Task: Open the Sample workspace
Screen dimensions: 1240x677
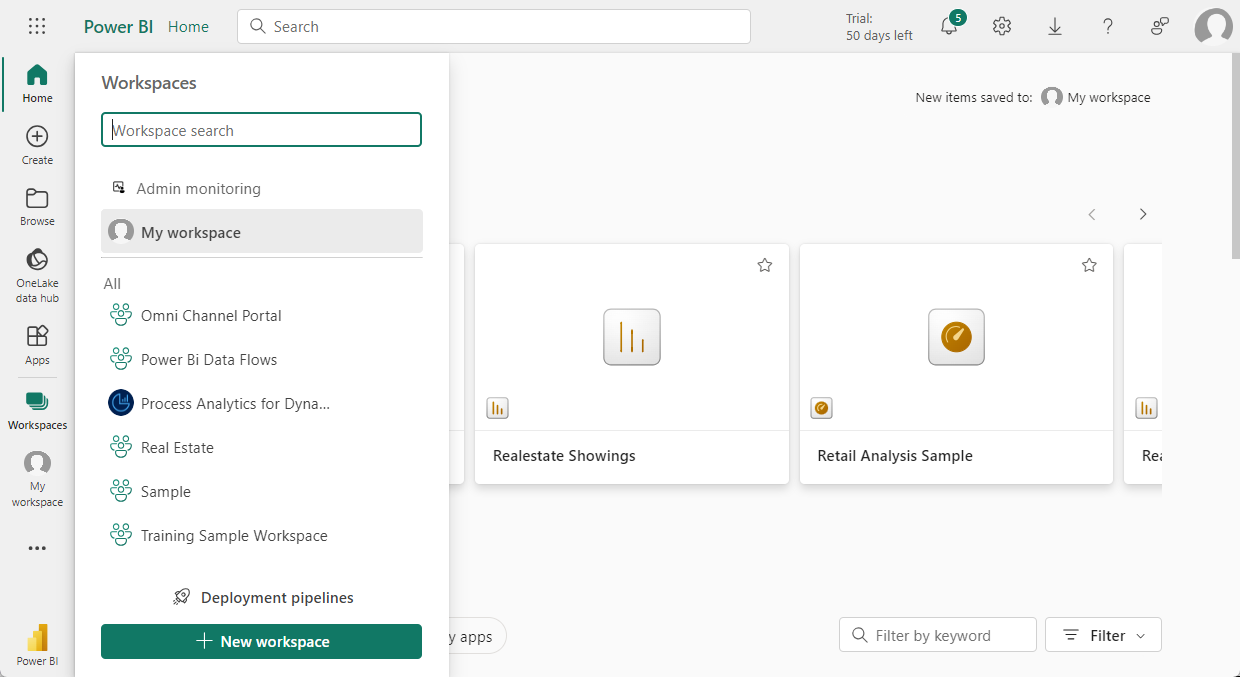Action: [261, 491]
